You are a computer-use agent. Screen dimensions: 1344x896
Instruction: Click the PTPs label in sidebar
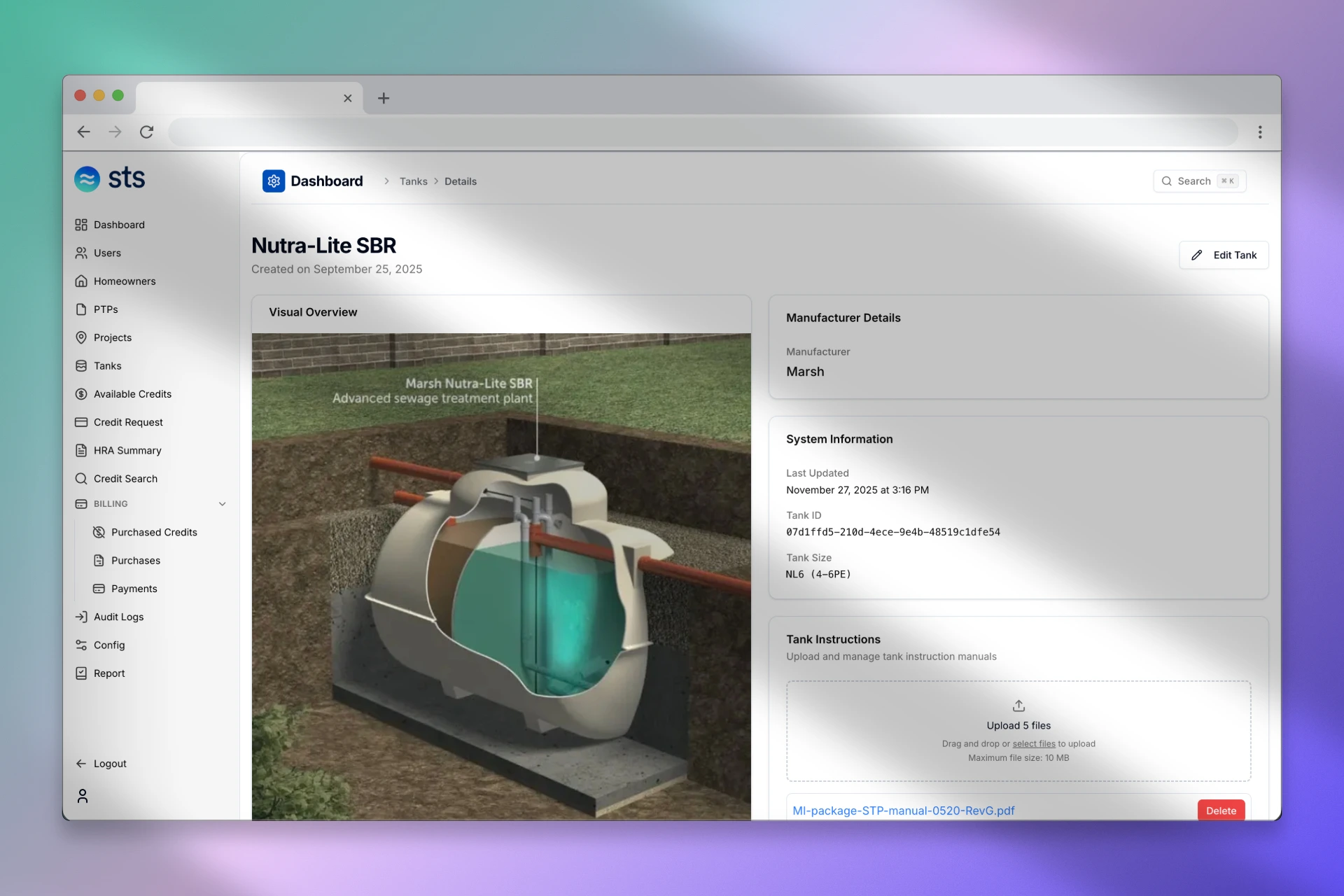[106, 309]
